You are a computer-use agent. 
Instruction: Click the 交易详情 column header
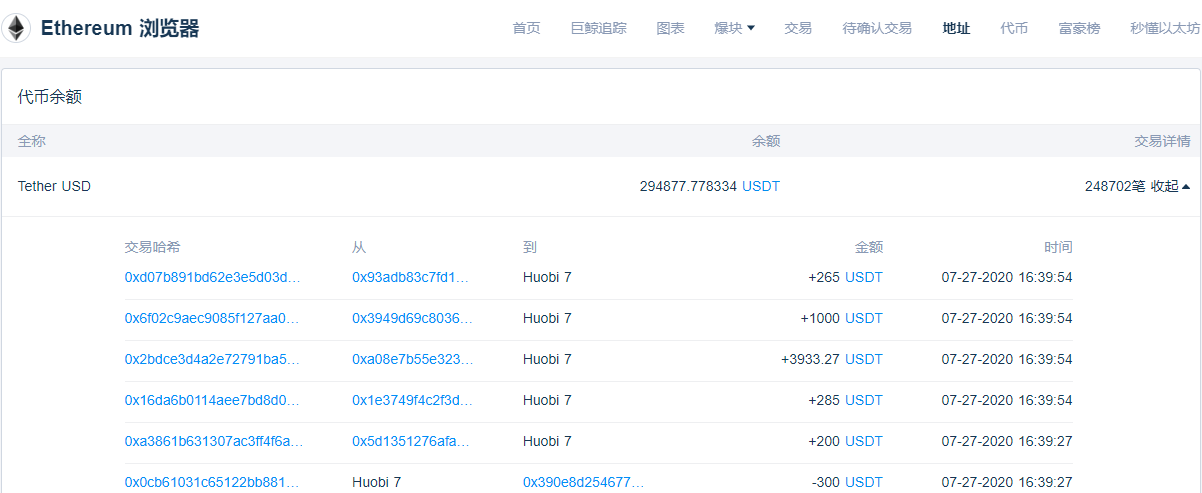click(x=1162, y=141)
